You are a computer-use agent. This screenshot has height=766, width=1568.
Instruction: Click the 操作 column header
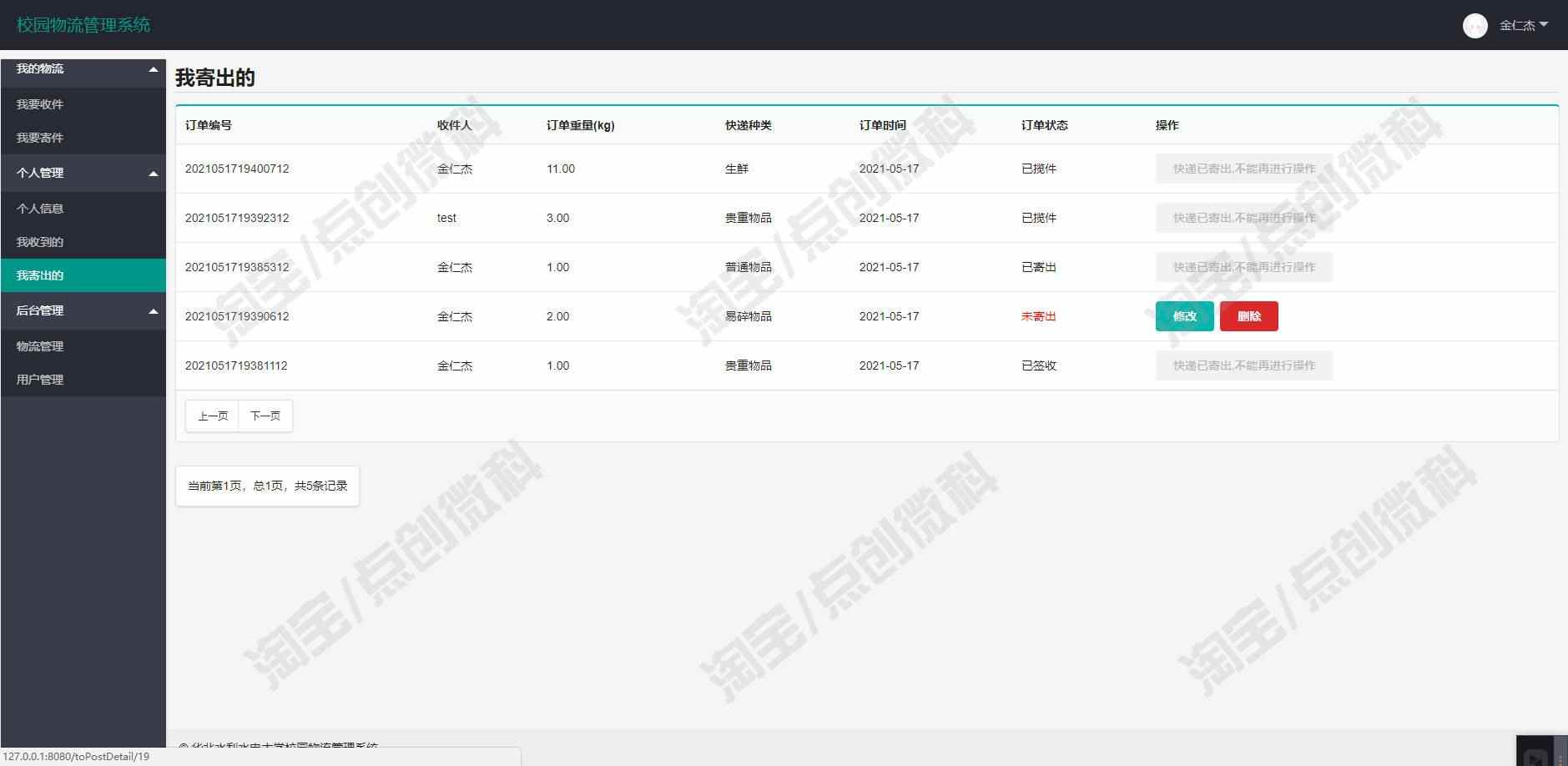pyautogui.click(x=1167, y=125)
